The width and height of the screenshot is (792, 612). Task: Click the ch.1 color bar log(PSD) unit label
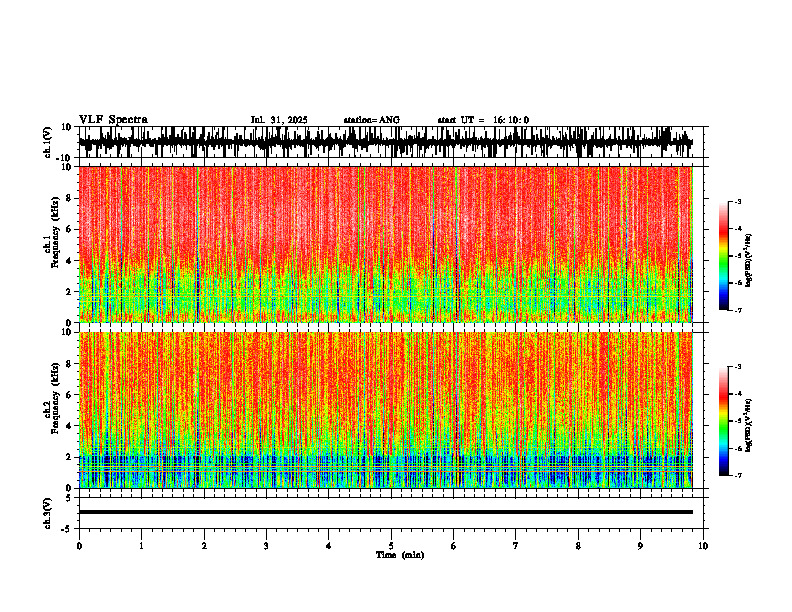[749, 260]
